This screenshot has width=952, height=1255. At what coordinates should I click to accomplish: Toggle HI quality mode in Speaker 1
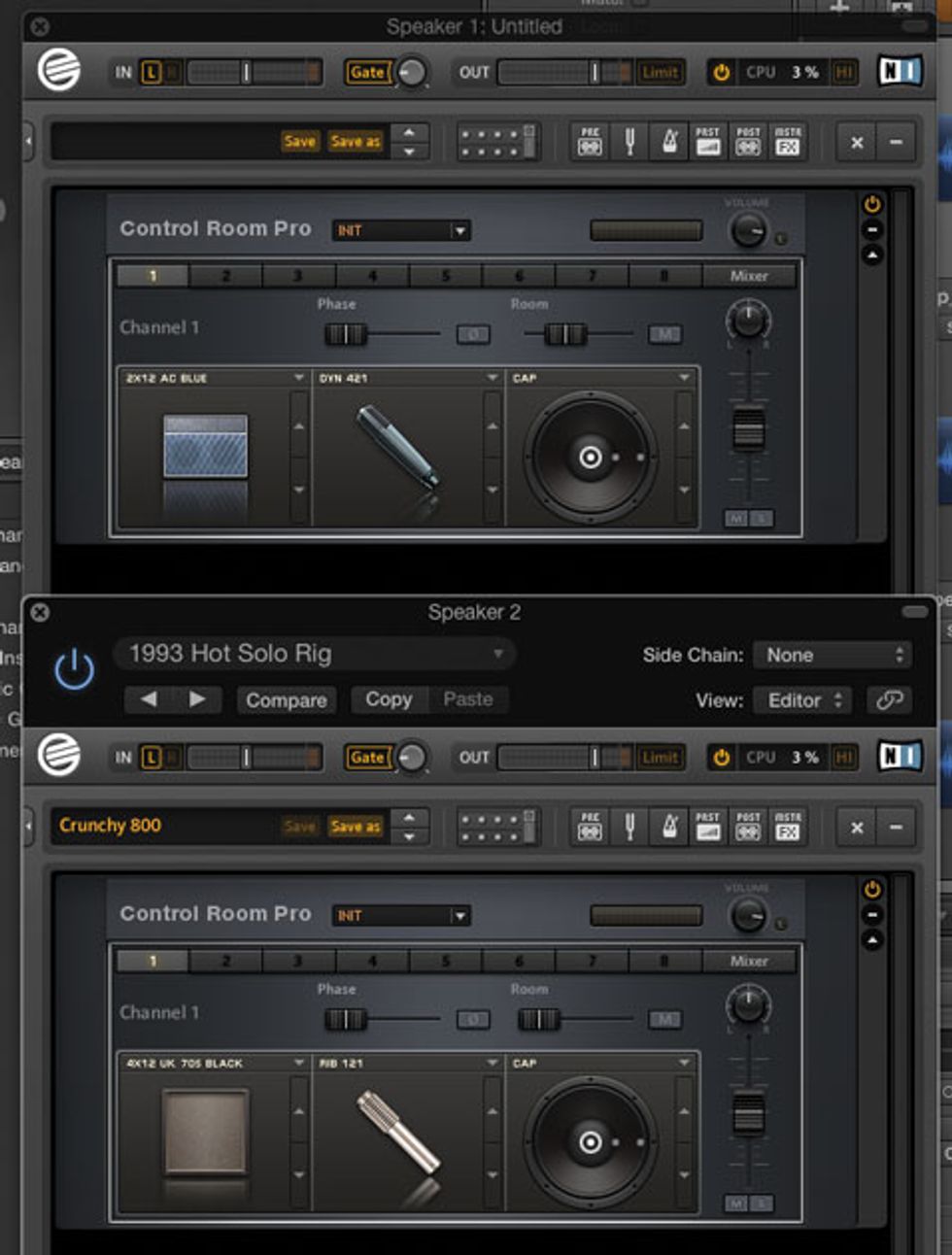843,72
